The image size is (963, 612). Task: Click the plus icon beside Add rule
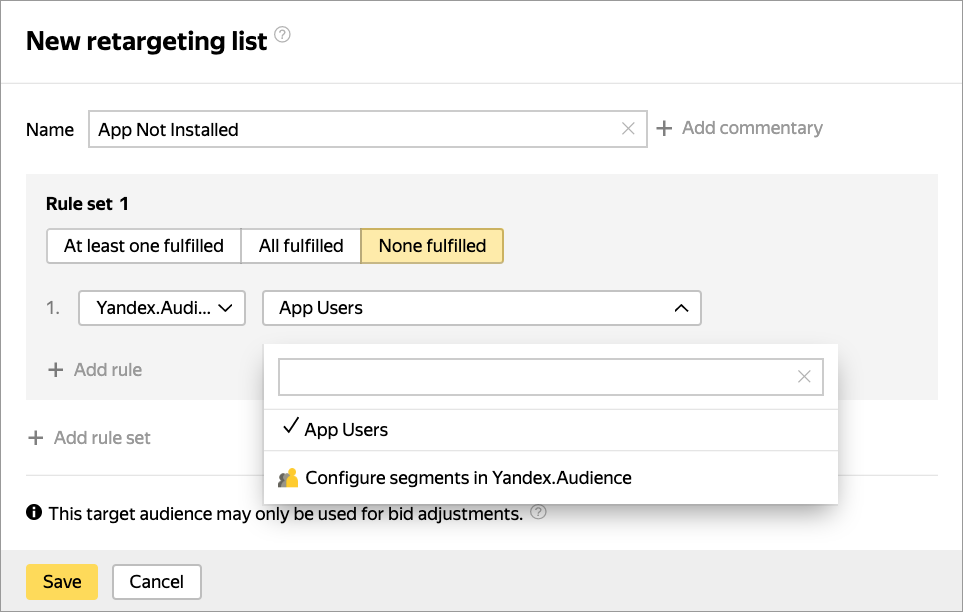(56, 370)
